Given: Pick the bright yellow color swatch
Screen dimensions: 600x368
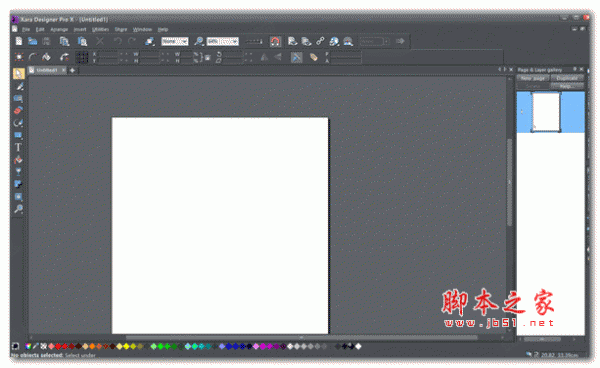Looking at the screenshot, I should point(126,347).
